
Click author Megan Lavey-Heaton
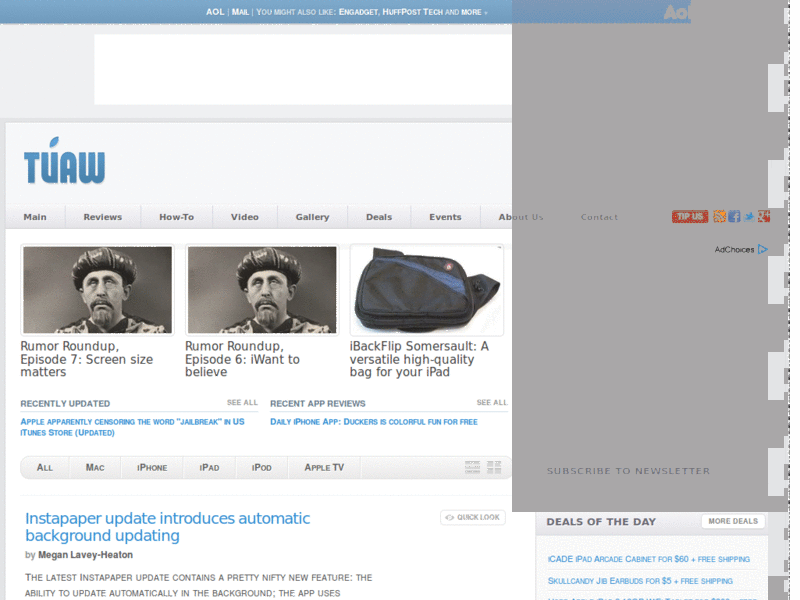click(85, 555)
